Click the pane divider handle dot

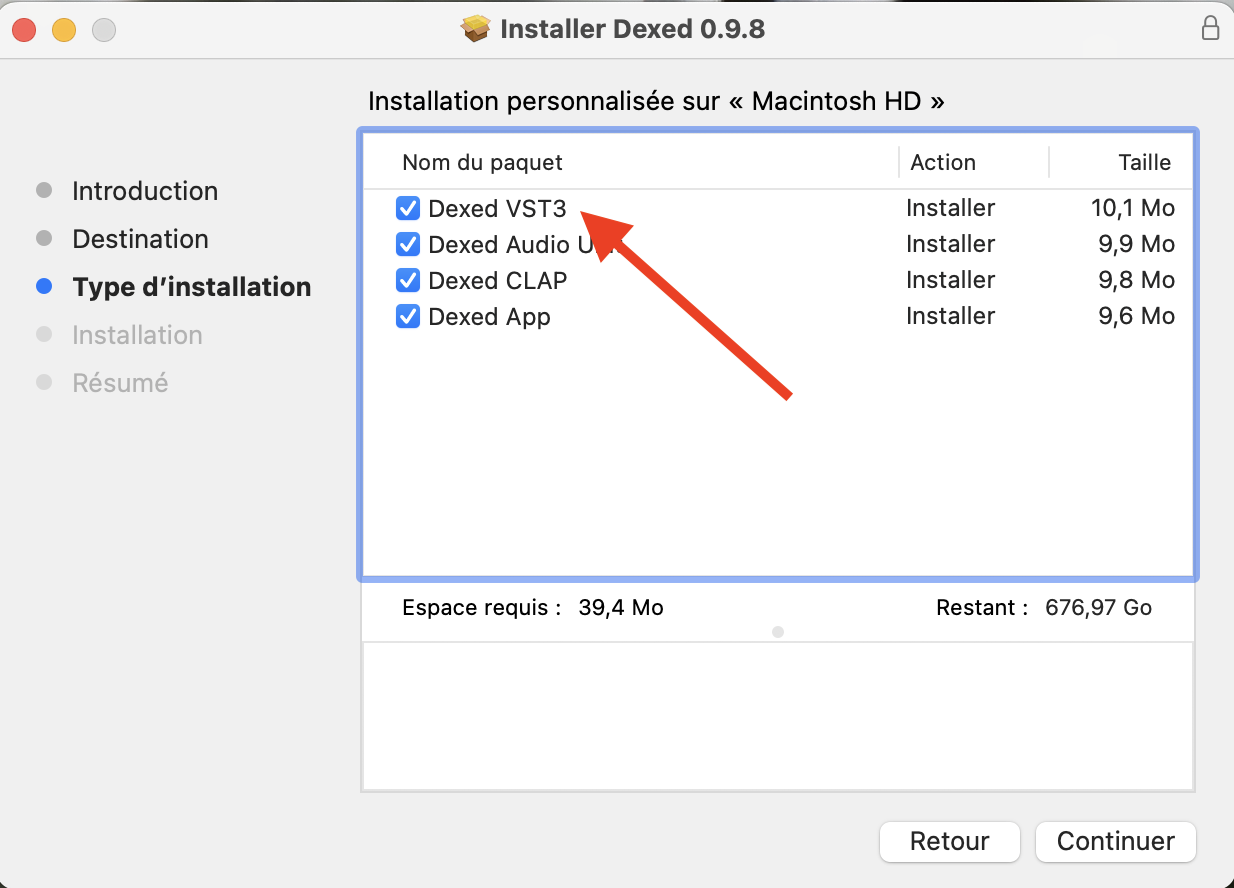pyautogui.click(x=778, y=632)
